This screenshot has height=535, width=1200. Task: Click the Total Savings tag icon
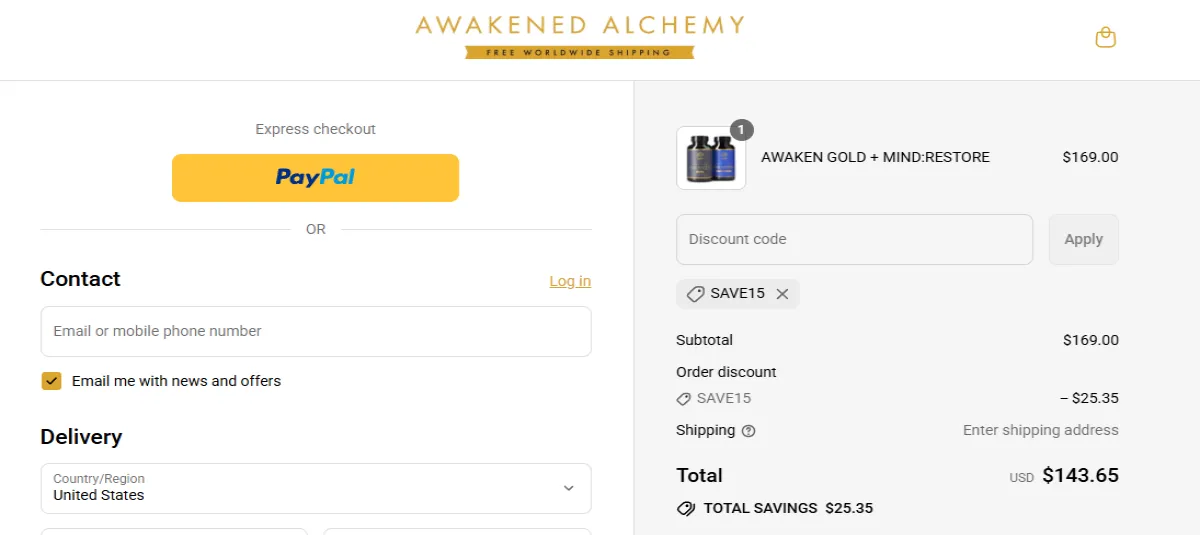click(686, 508)
